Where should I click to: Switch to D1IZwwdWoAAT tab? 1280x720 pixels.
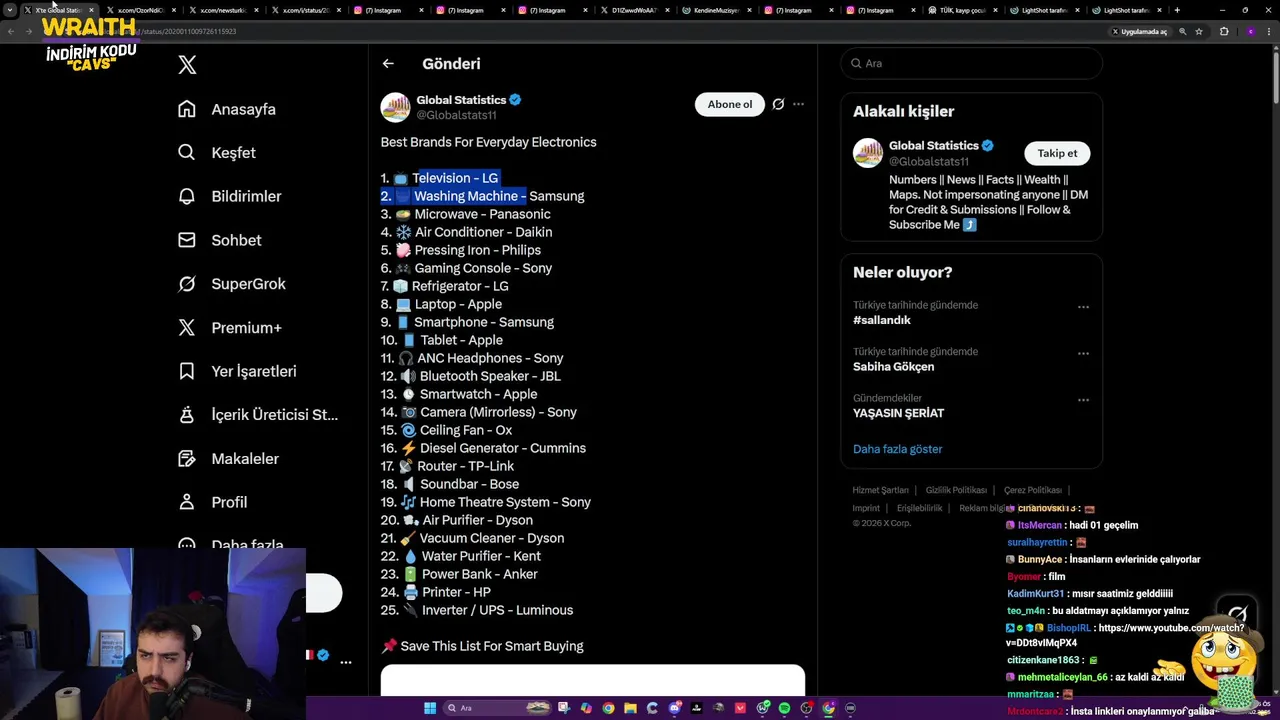635,10
